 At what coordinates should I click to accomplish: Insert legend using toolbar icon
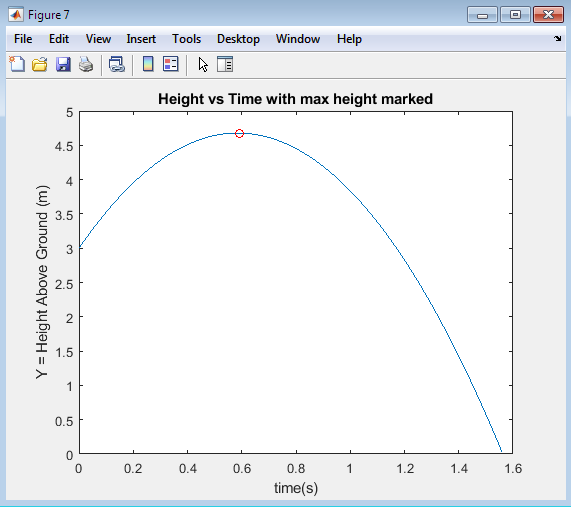click(x=171, y=64)
